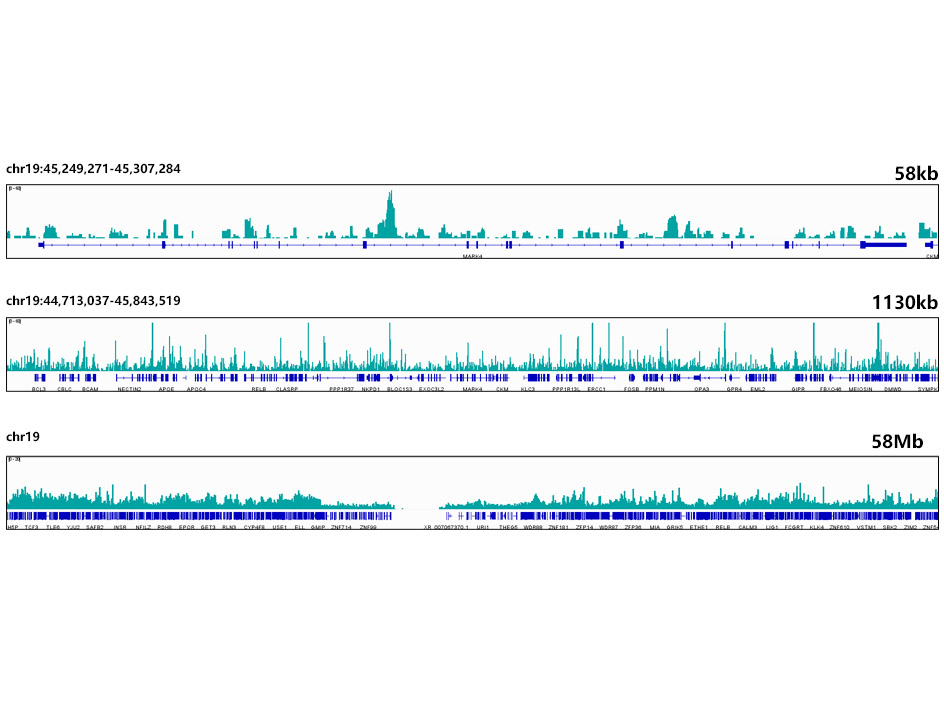The image size is (944, 708).
Task: Select the ERCC1 gene label
Action: coord(597,389)
